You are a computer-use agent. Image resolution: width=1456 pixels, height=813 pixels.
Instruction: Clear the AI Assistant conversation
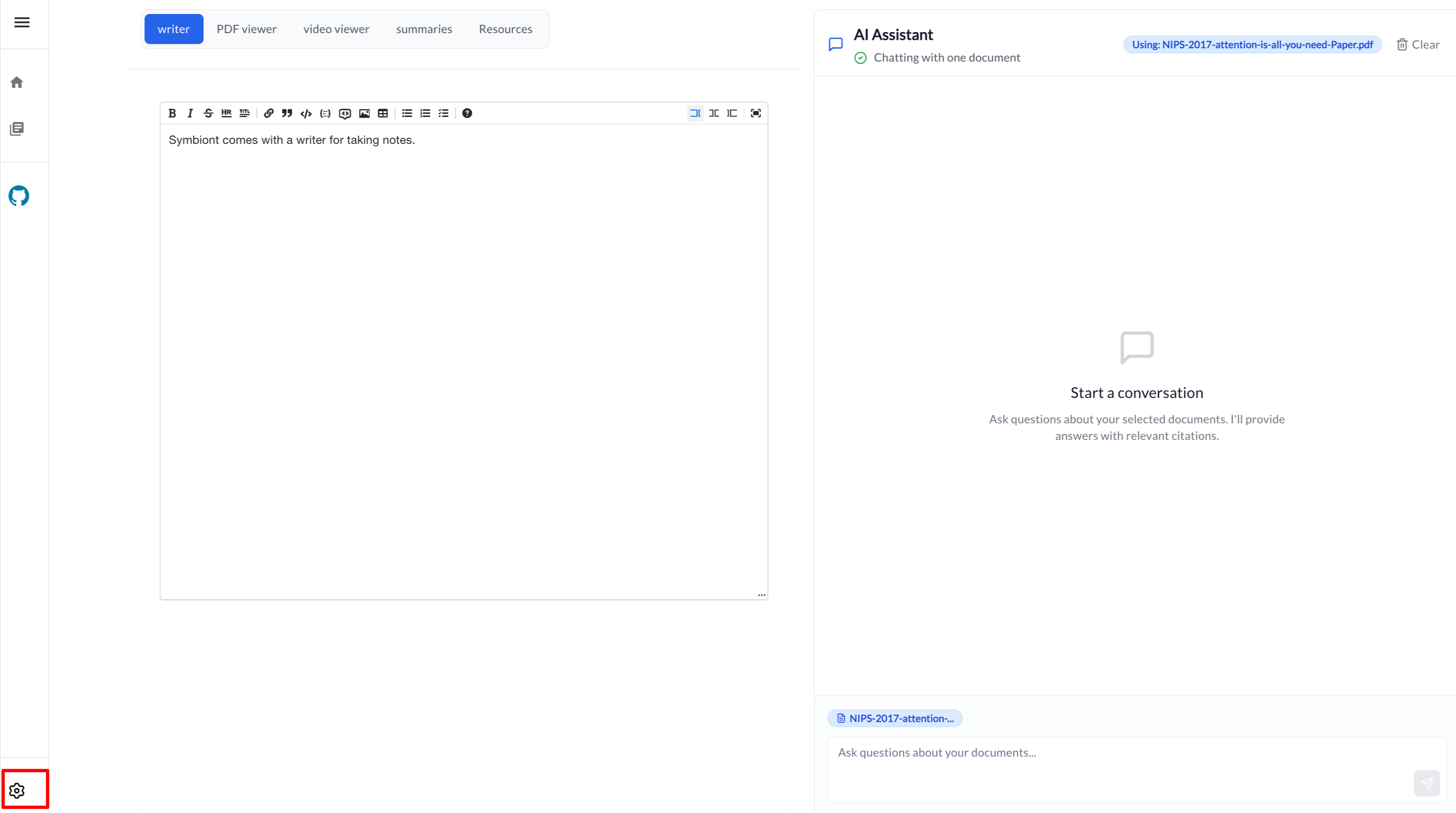click(x=1418, y=45)
